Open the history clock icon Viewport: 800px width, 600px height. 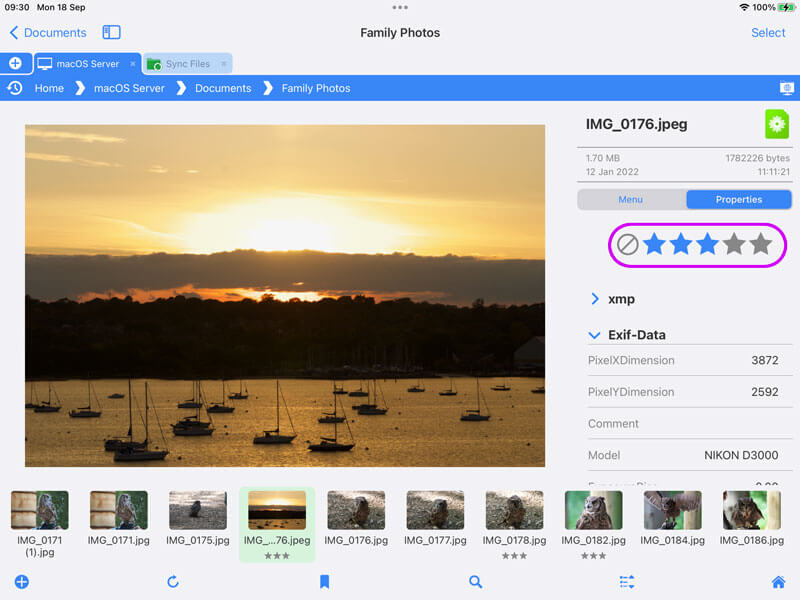(15, 88)
